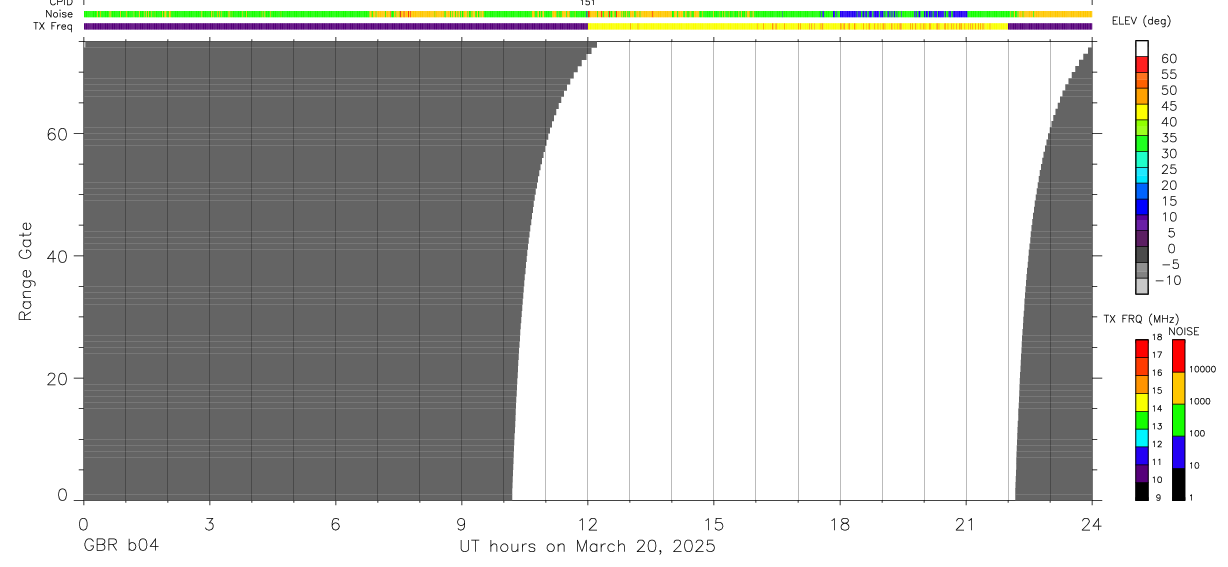Click the '100' label on the NOISE legend
This screenshot has height=567, width=1228.
1197,433
